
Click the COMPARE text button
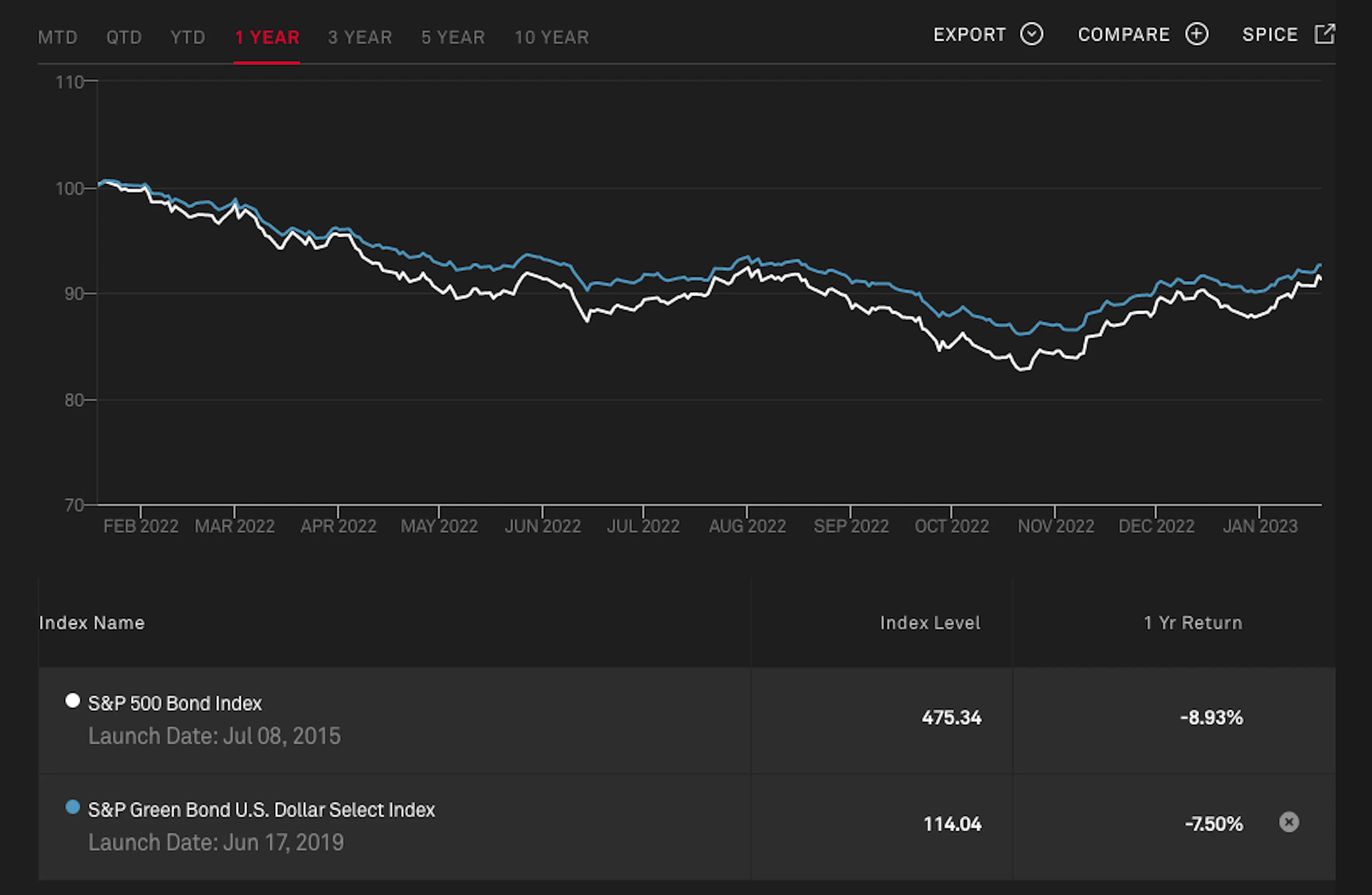click(x=1124, y=35)
